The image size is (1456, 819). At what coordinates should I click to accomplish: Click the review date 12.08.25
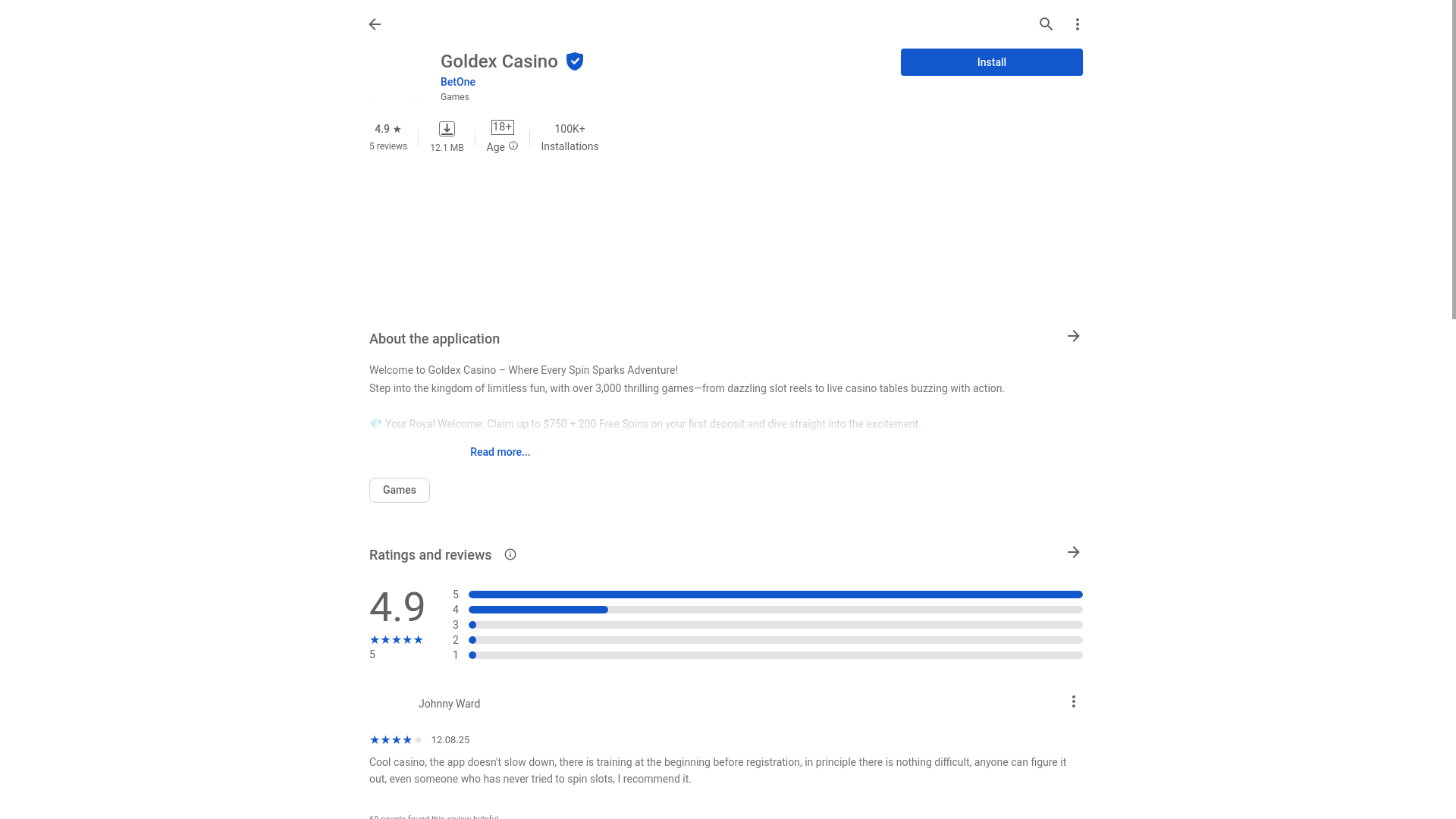[x=450, y=740]
